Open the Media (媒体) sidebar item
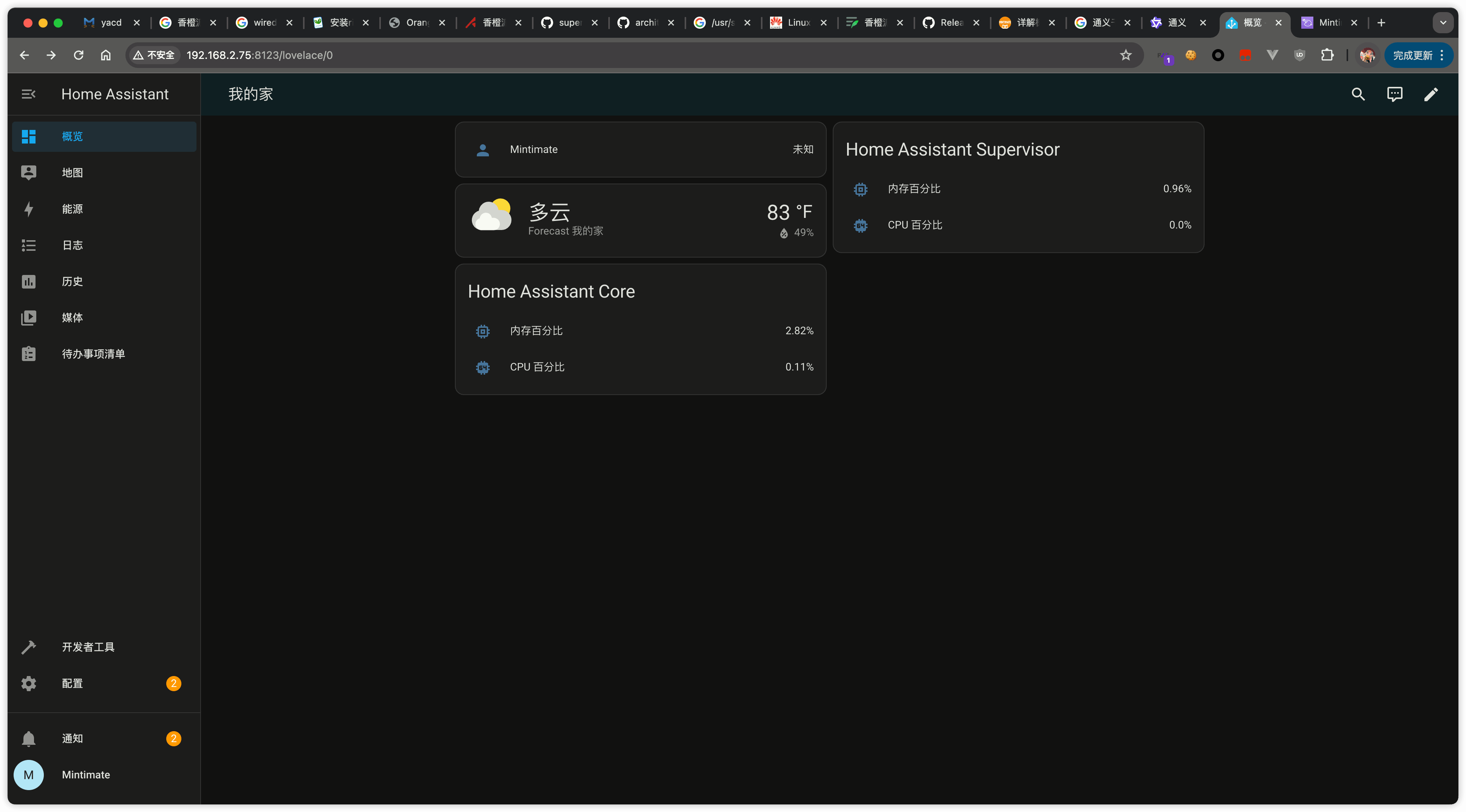1466x812 pixels. tap(72, 318)
